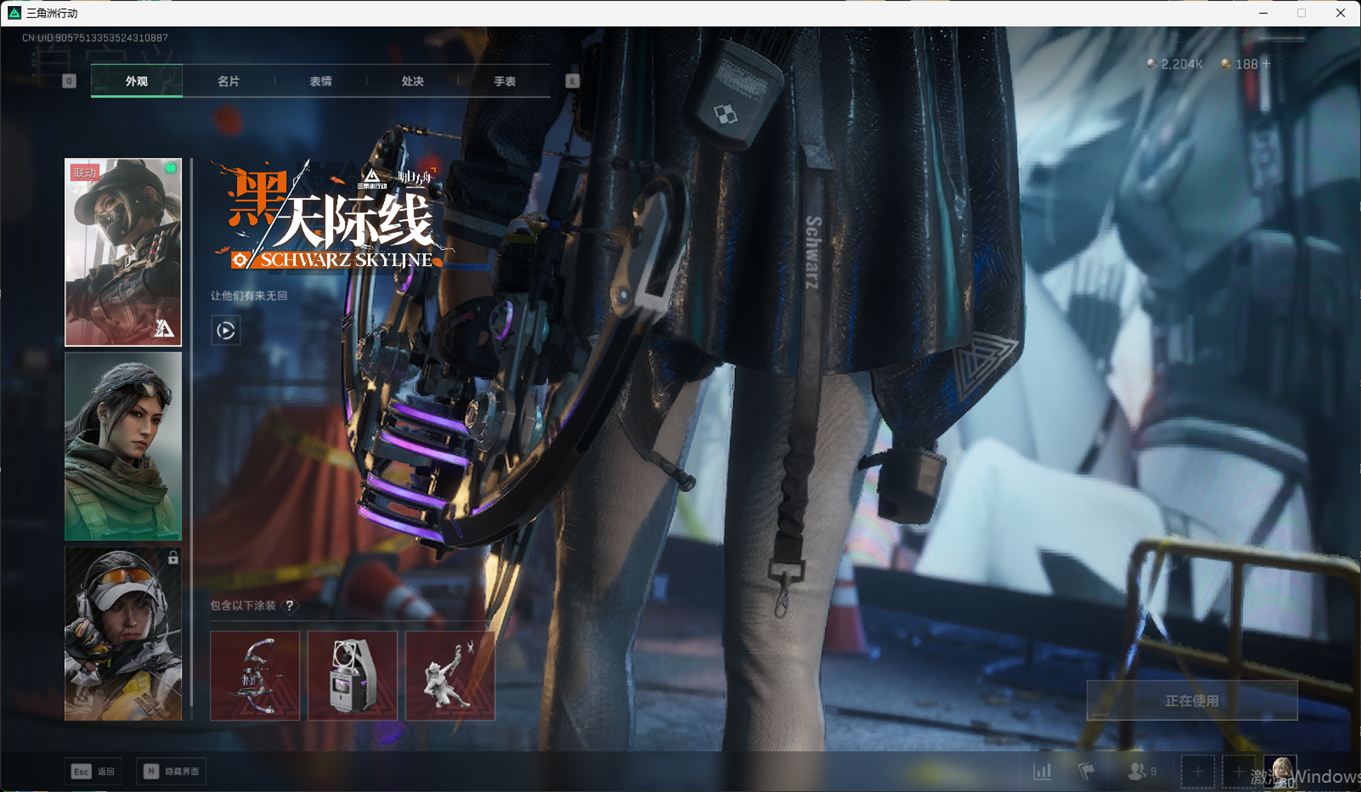This screenshot has height=792, width=1361.
Task: Switch to the 名片 tab
Action: click(x=228, y=81)
